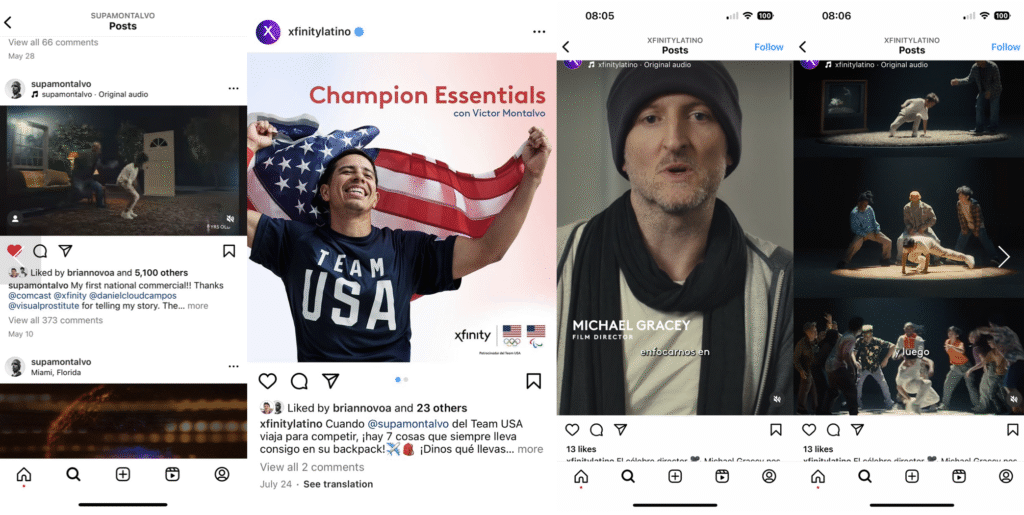1024x515 pixels.
Task: Unlike the supamontalvo commercial post (red heart)
Action: [14, 251]
